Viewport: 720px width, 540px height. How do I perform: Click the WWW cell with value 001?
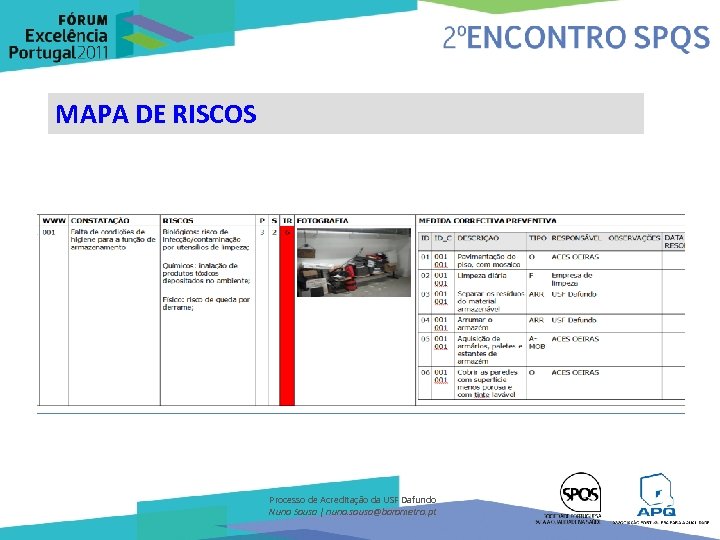[49, 232]
